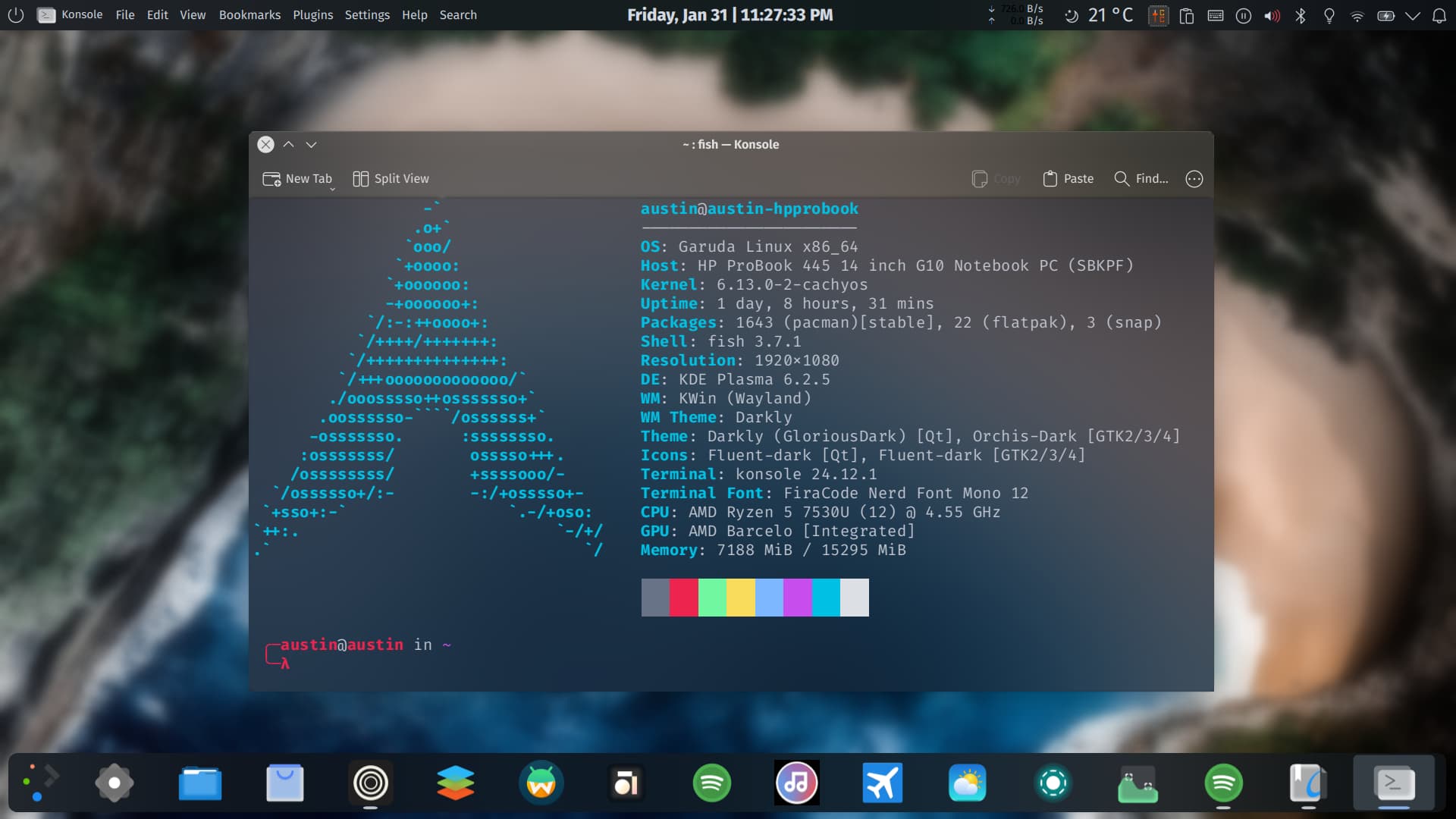Click the austin@austin-hpprobook header text
Viewport: 1456px width, 819px height.
tap(749, 209)
